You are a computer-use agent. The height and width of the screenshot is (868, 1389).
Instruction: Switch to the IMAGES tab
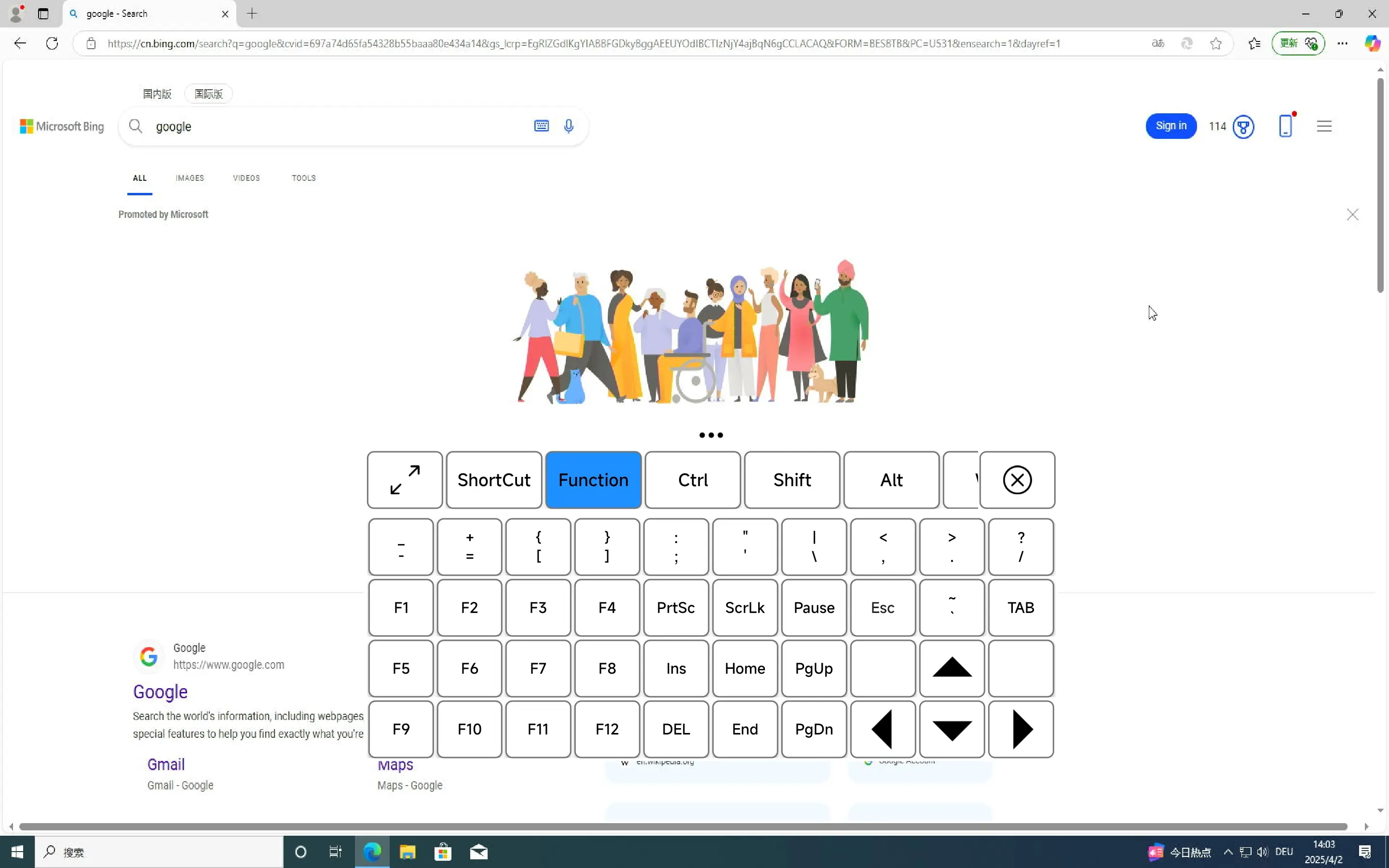pyautogui.click(x=190, y=178)
